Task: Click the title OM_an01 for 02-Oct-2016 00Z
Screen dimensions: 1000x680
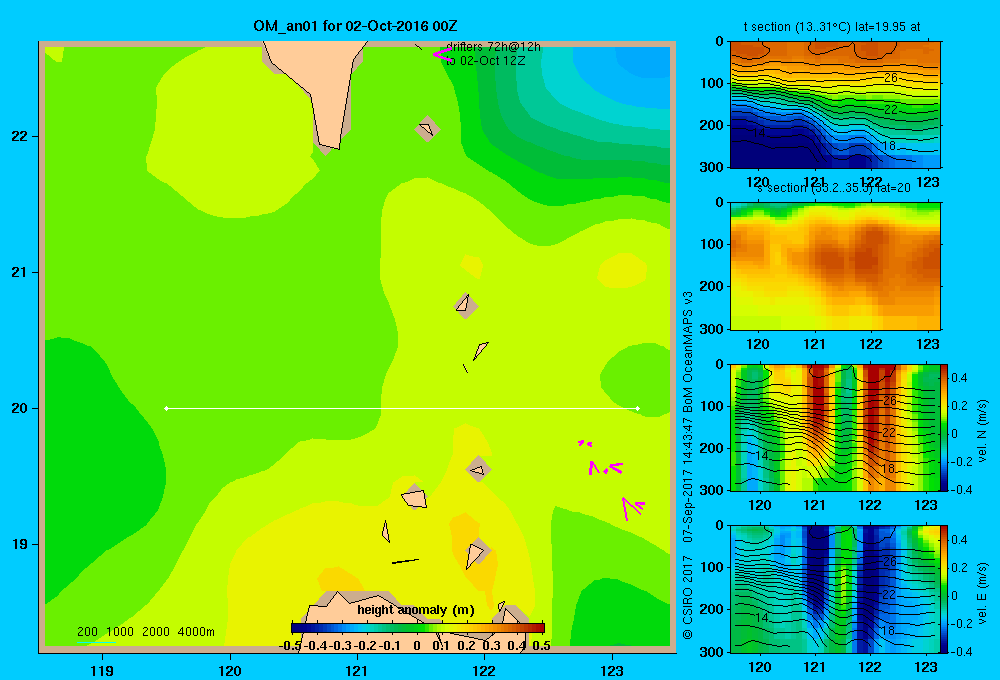Action: (x=355, y=26)
